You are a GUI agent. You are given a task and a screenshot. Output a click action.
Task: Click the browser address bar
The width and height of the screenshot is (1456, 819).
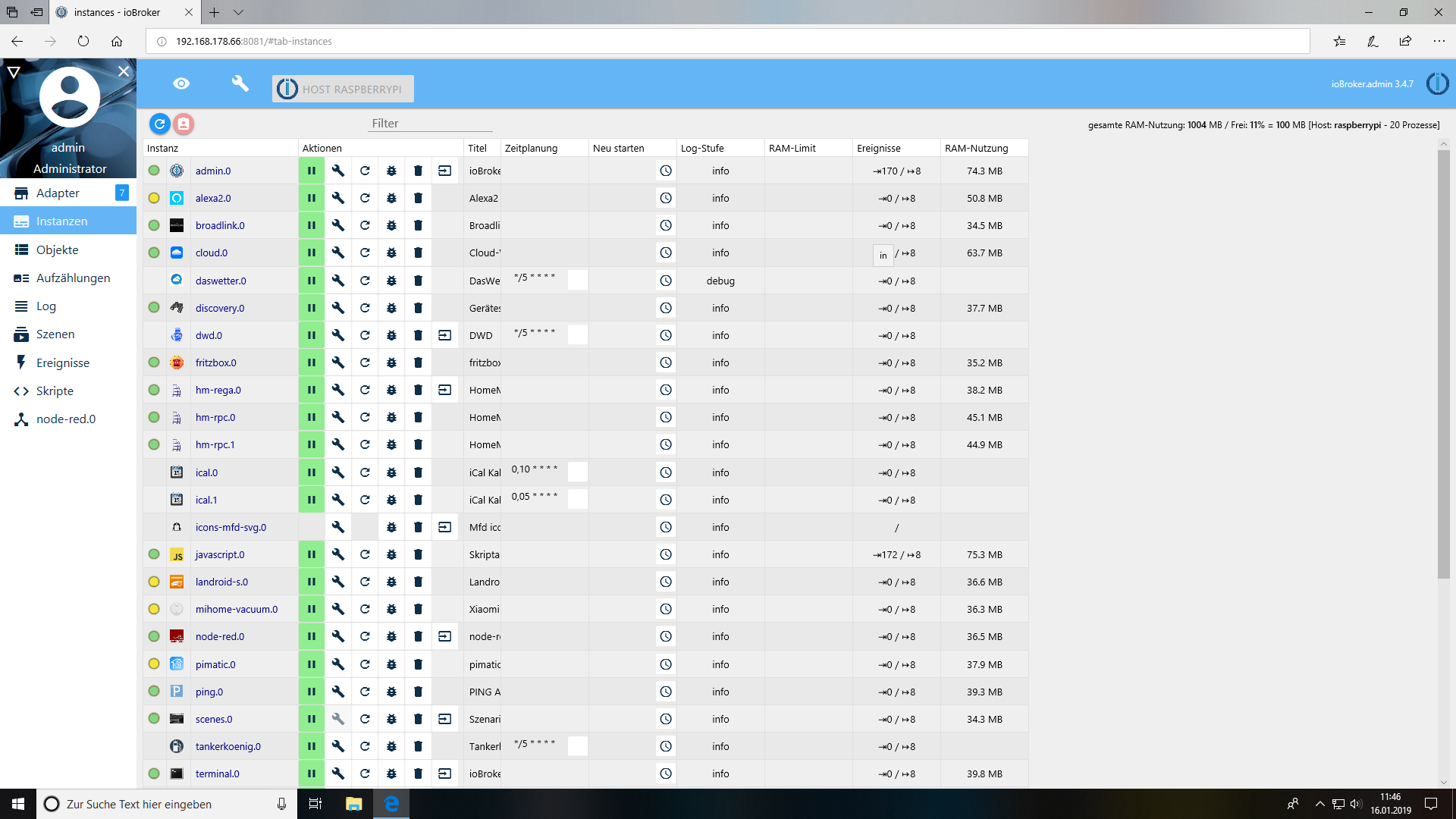coord(728,41)
